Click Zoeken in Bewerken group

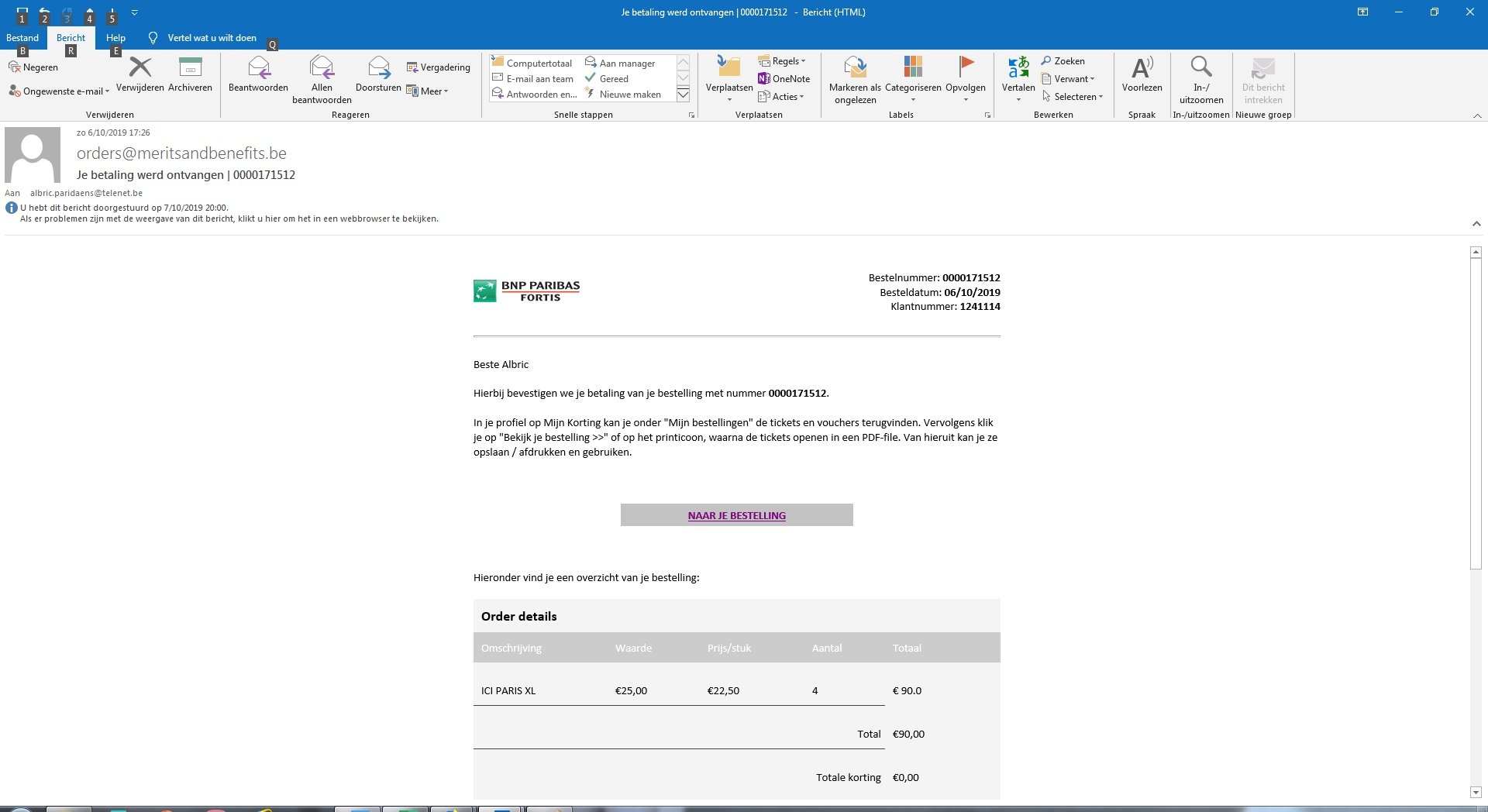1063,61
